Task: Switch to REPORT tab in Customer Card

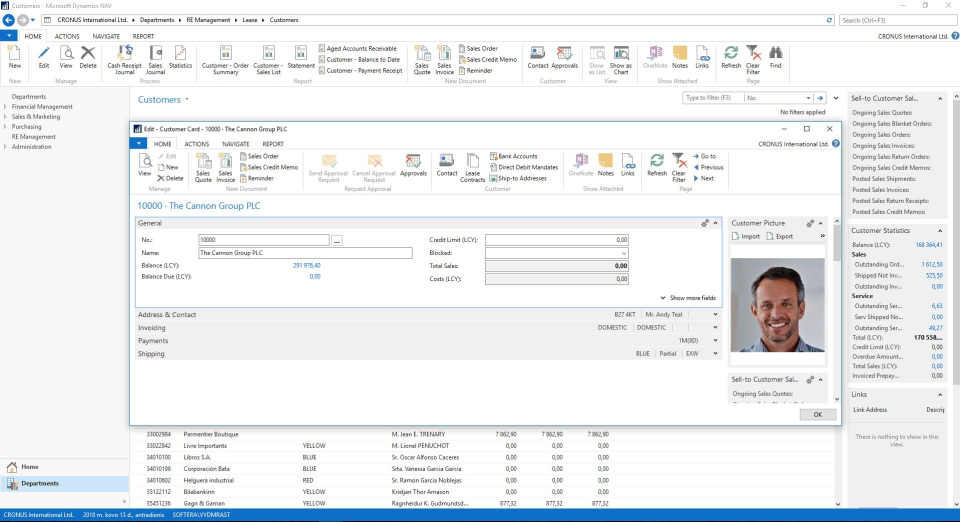Action: pyautogui.click(x=273, y=144)
